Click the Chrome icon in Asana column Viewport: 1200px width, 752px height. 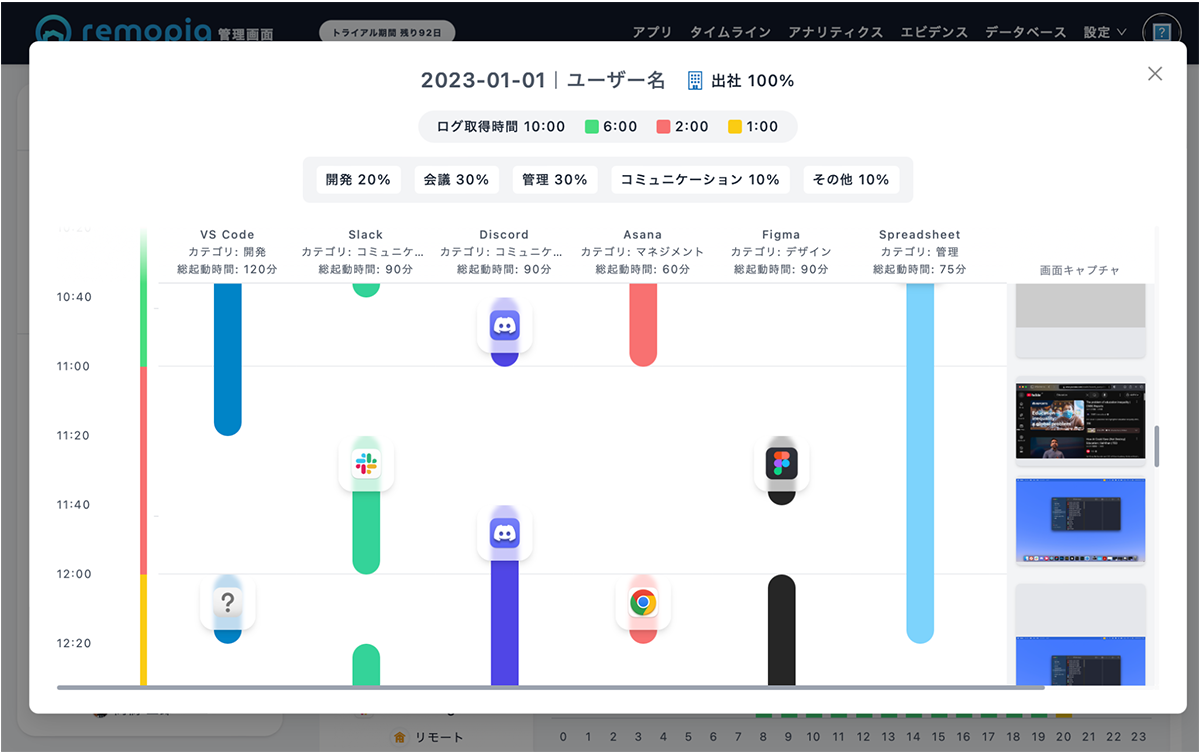(643, 602)
